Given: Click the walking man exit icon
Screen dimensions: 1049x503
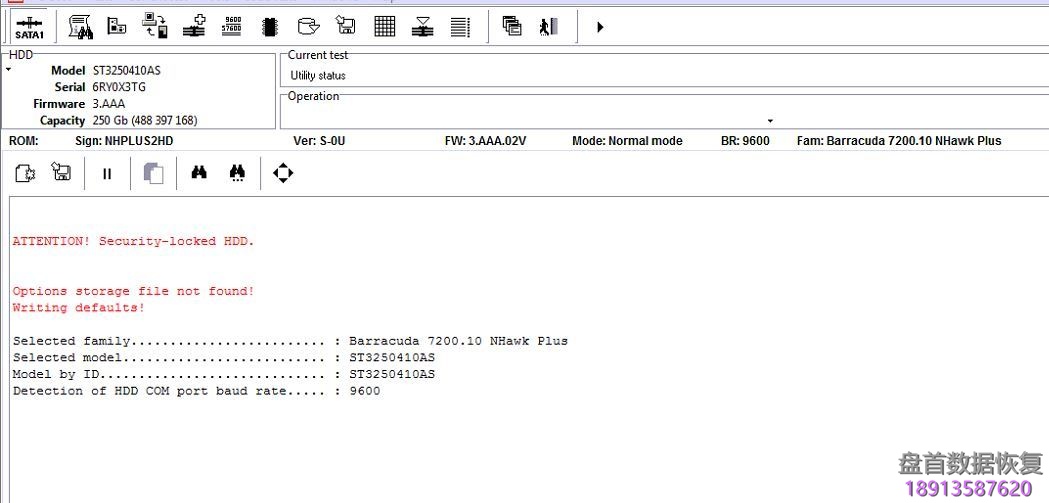Looking at the screenshot, I should 549,27.
